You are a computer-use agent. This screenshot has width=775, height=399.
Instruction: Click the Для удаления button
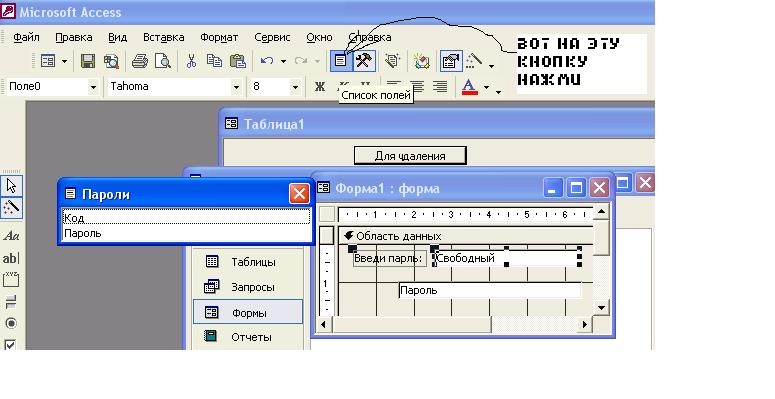click(410, 156)
